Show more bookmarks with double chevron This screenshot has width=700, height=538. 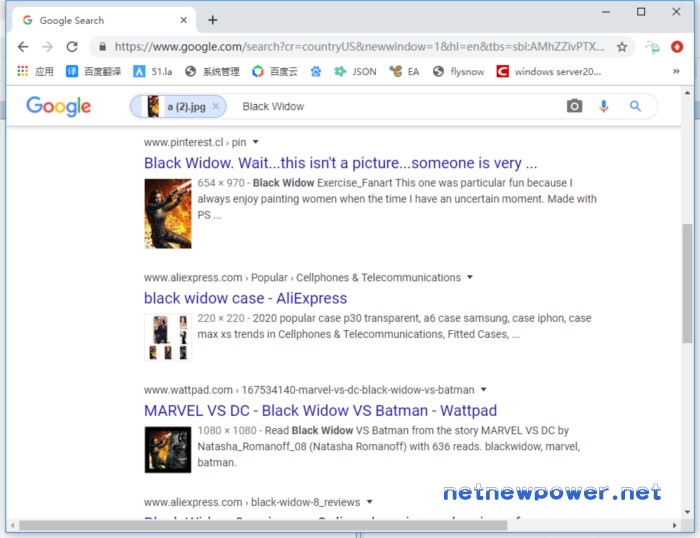676,71
